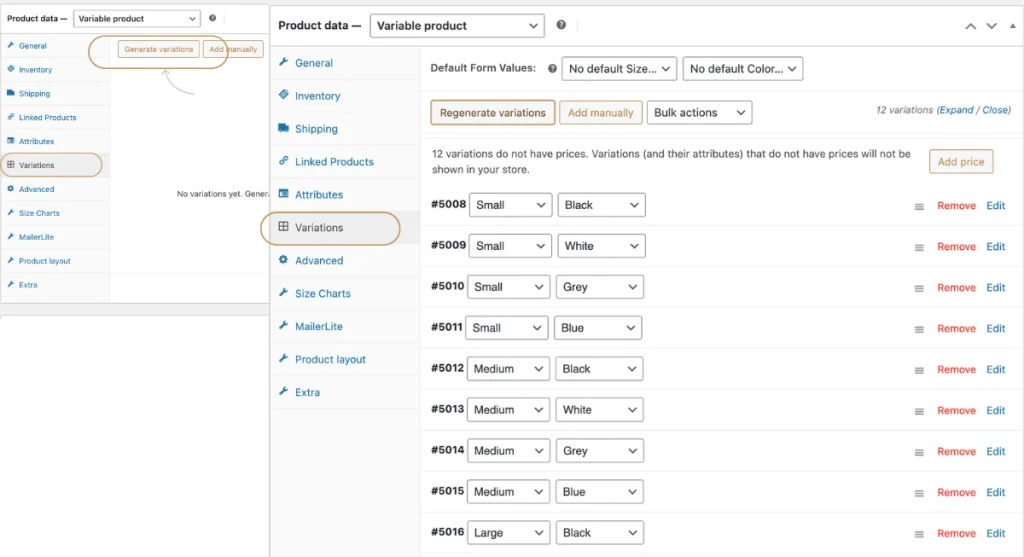
Task: Open color dropdown showing Grey for #5010
Action: (x=600, y=287)
